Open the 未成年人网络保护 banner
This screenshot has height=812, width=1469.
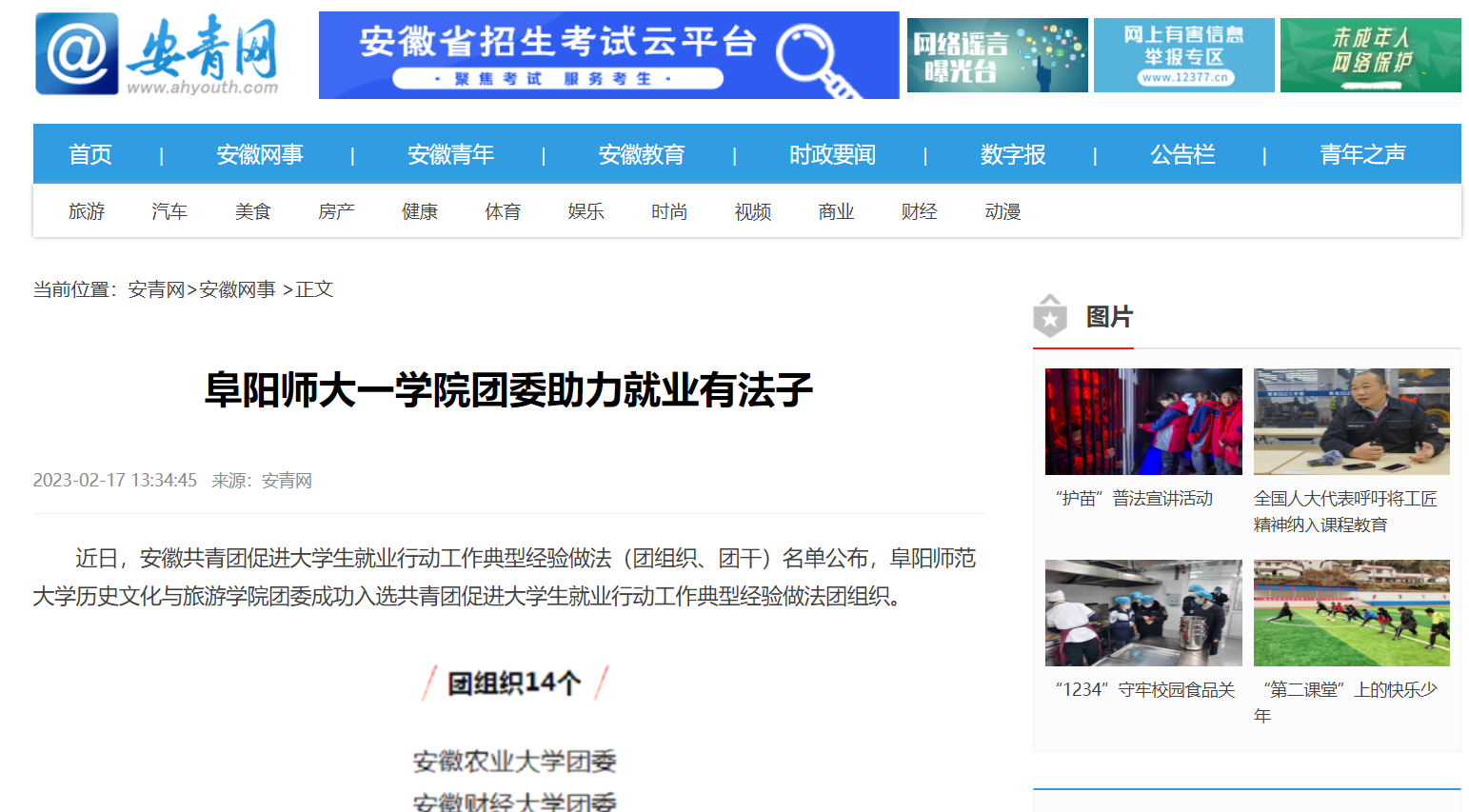click(x=1370, y=55)
